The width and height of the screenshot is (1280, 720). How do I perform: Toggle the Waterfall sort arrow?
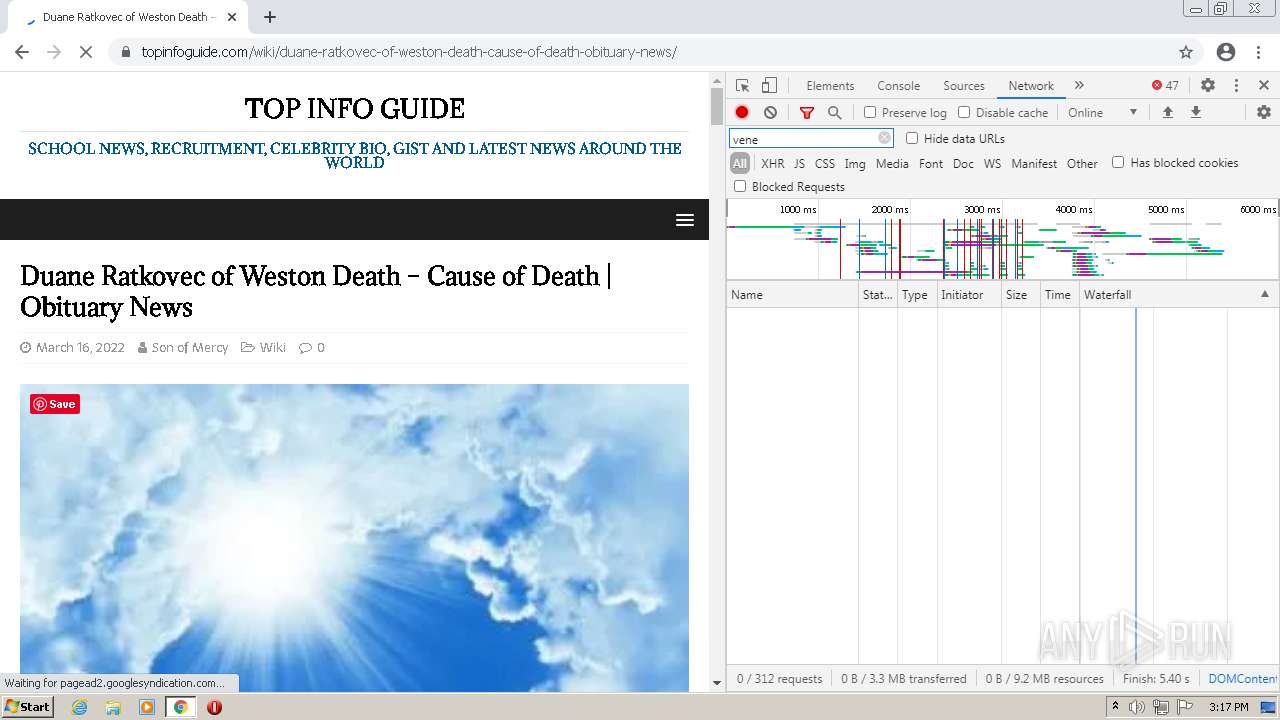click(1265, 295)
